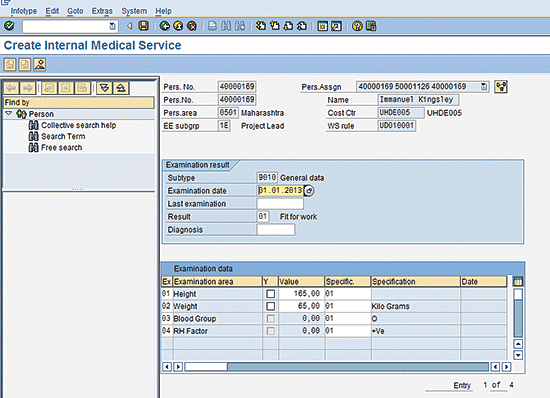Click the org structure icon beside Pers.Assgn
The width and height of the screenshot is (550, 398).
coord(501,87)
